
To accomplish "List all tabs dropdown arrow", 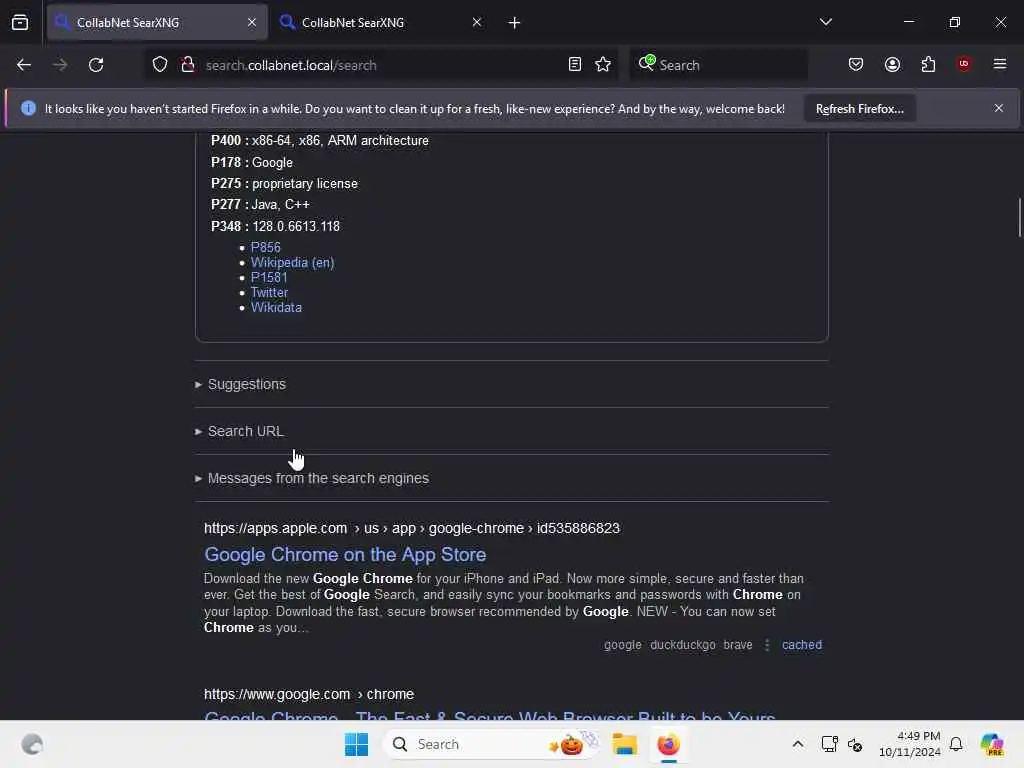I will pyautogui.click(x=825, y=22).
